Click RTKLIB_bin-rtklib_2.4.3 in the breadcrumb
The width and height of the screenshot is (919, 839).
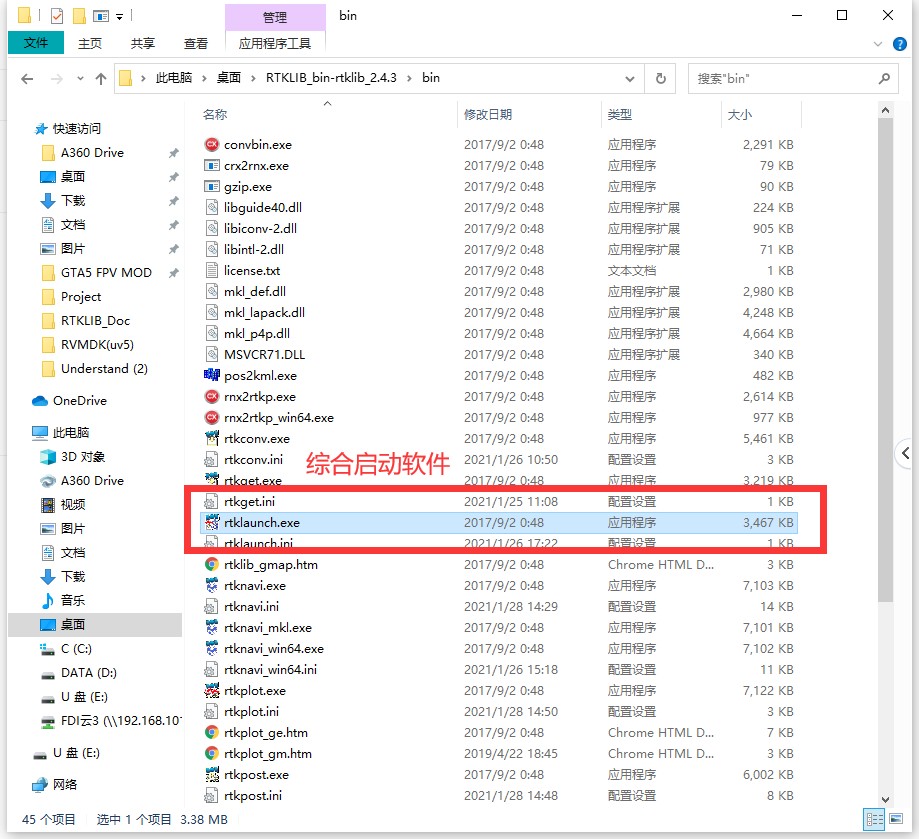point(331,78)
